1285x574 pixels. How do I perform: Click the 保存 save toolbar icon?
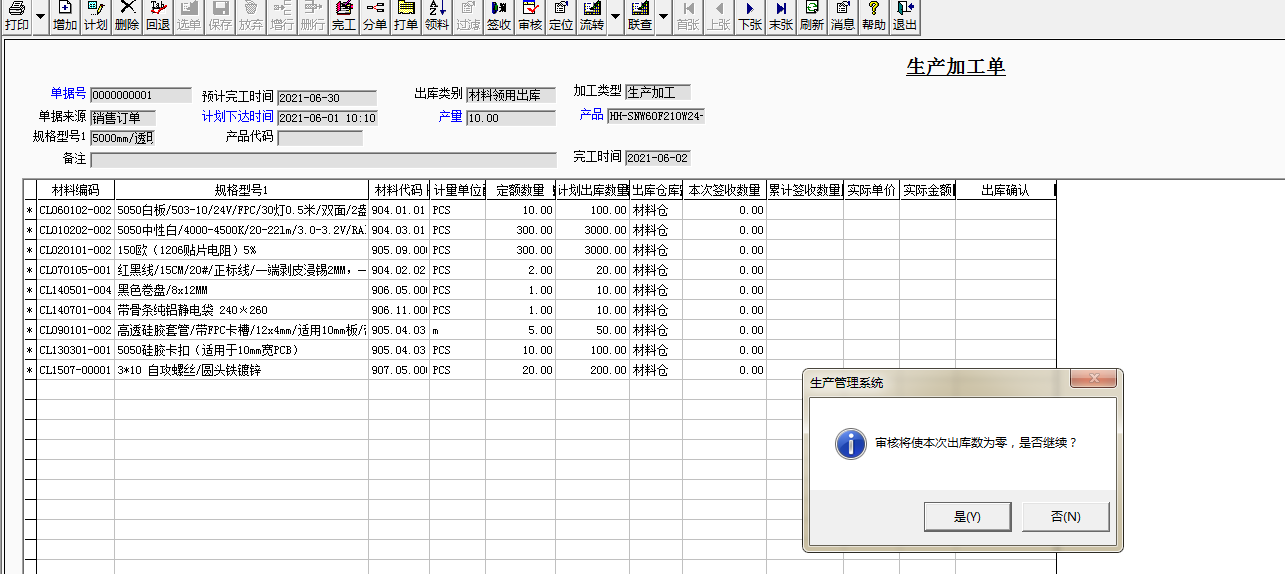point(220,16)
